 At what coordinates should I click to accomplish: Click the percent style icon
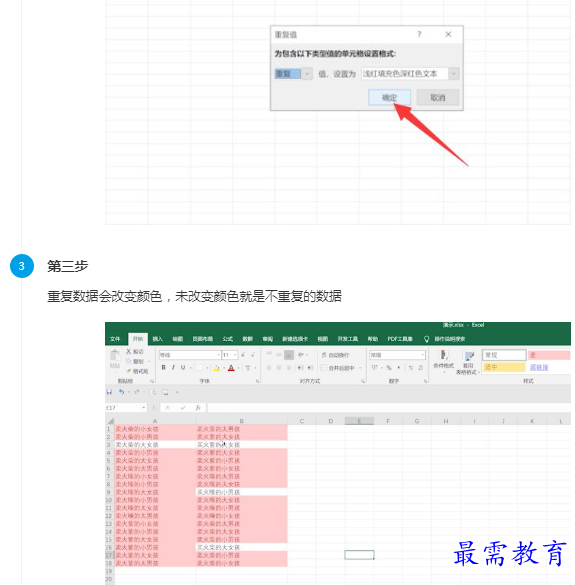click(x=389, y=368)
